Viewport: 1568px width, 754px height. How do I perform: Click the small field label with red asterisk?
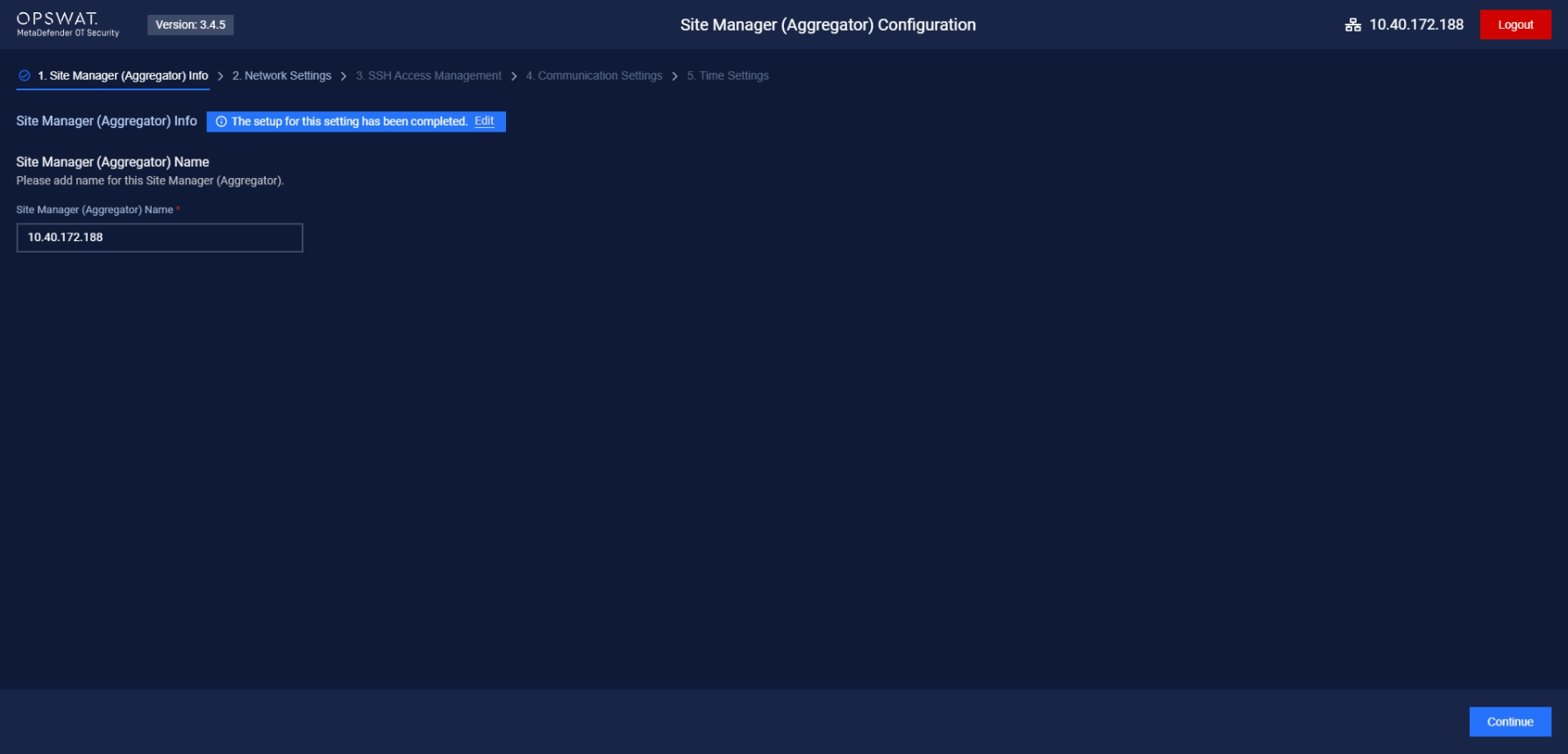(98, 210)
